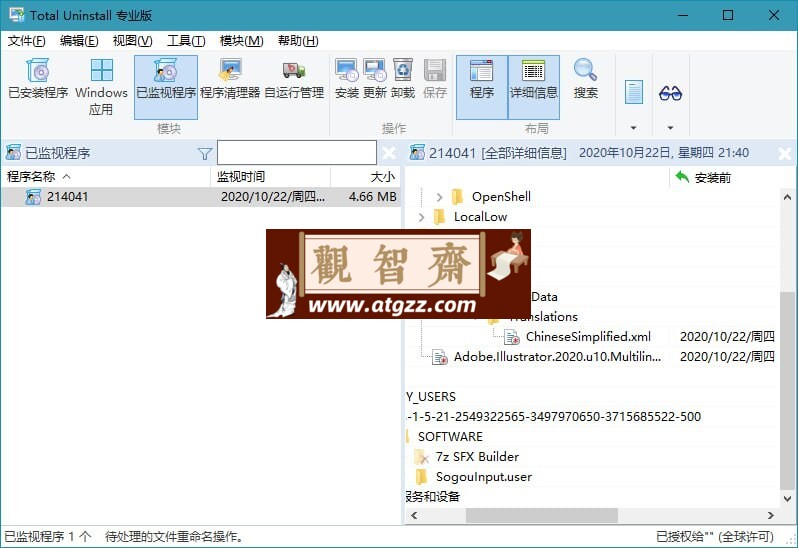Select the LocalLow folder

480,217
